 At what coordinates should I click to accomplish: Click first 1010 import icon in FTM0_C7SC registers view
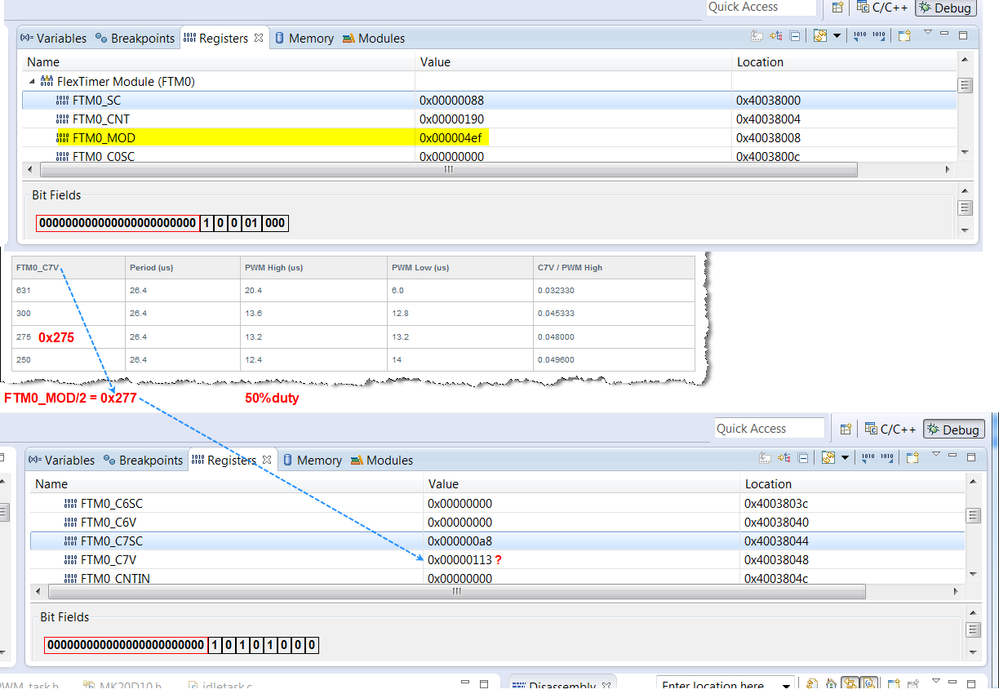click(868, 458)
